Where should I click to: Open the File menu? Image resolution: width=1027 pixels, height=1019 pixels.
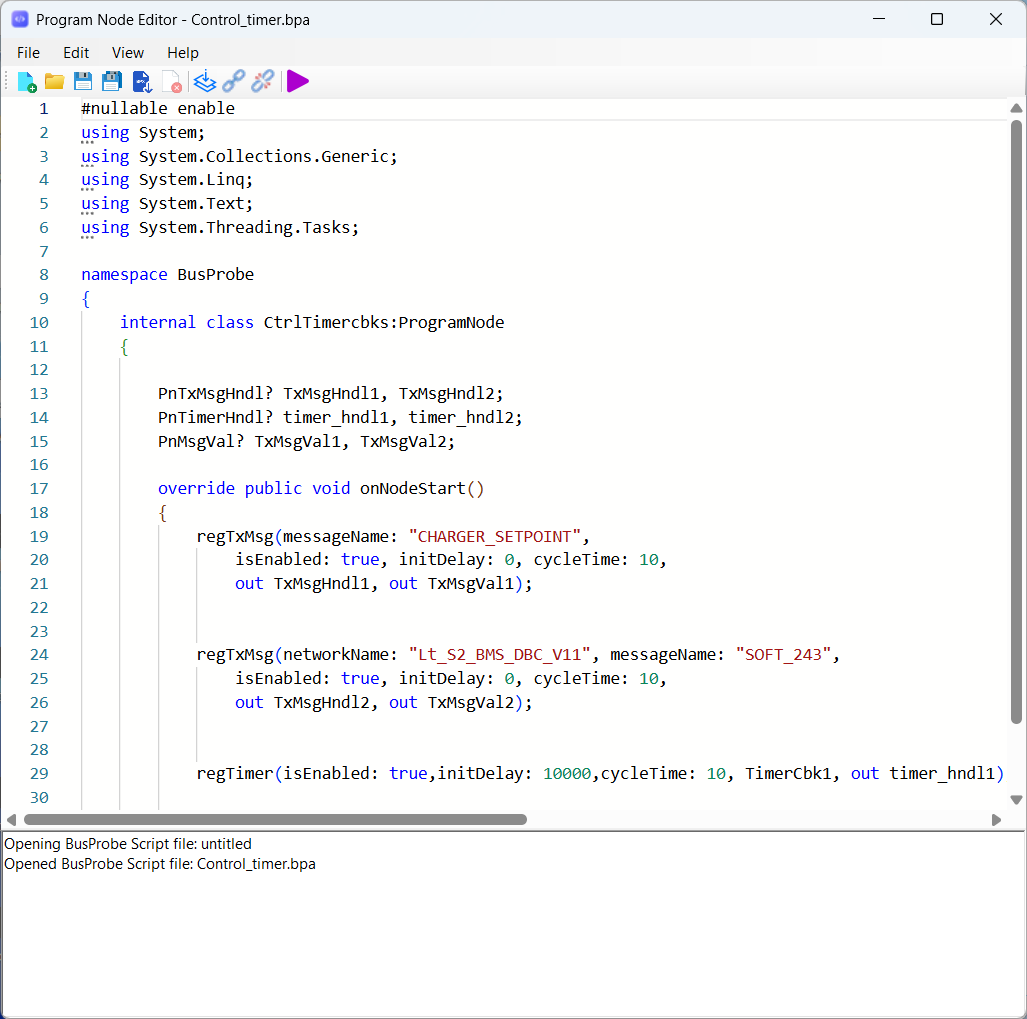(x=28, y=53)
